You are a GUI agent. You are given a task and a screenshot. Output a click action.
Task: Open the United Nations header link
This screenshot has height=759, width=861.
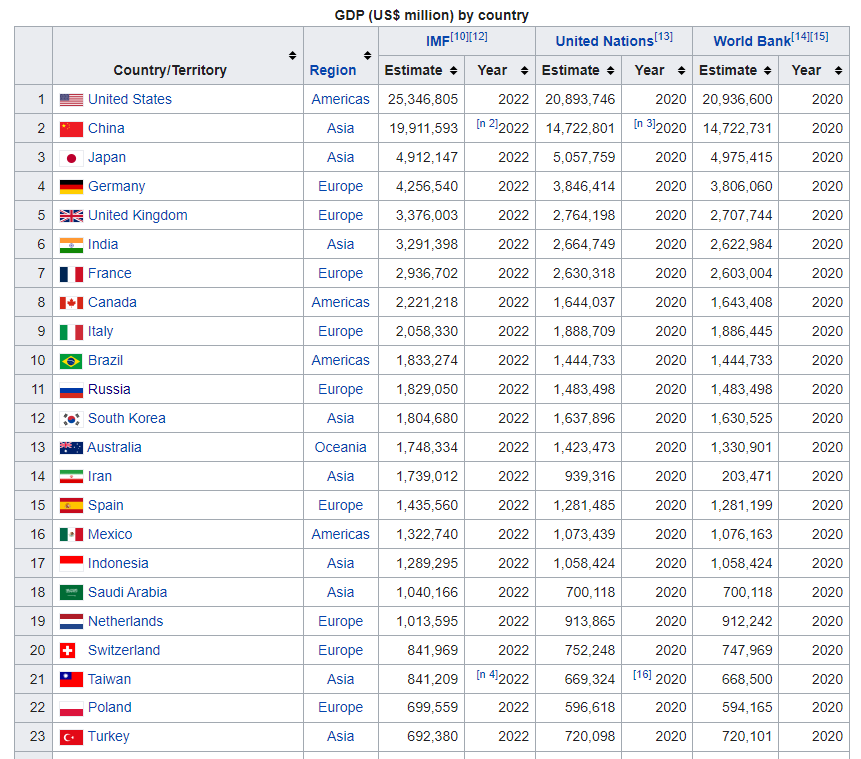click(x=604, y=41)
